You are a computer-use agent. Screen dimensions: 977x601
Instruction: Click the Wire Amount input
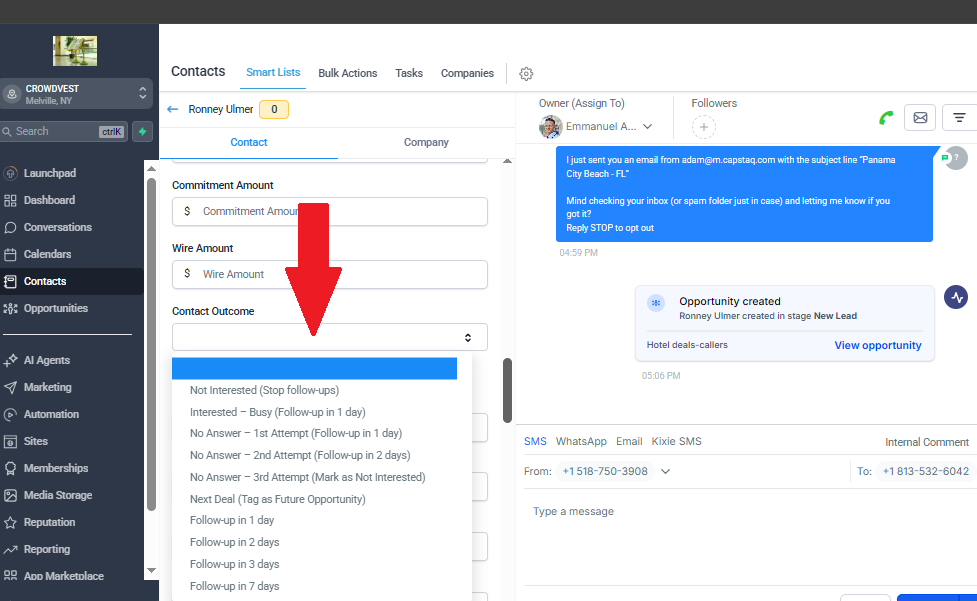tap(330, 274)
